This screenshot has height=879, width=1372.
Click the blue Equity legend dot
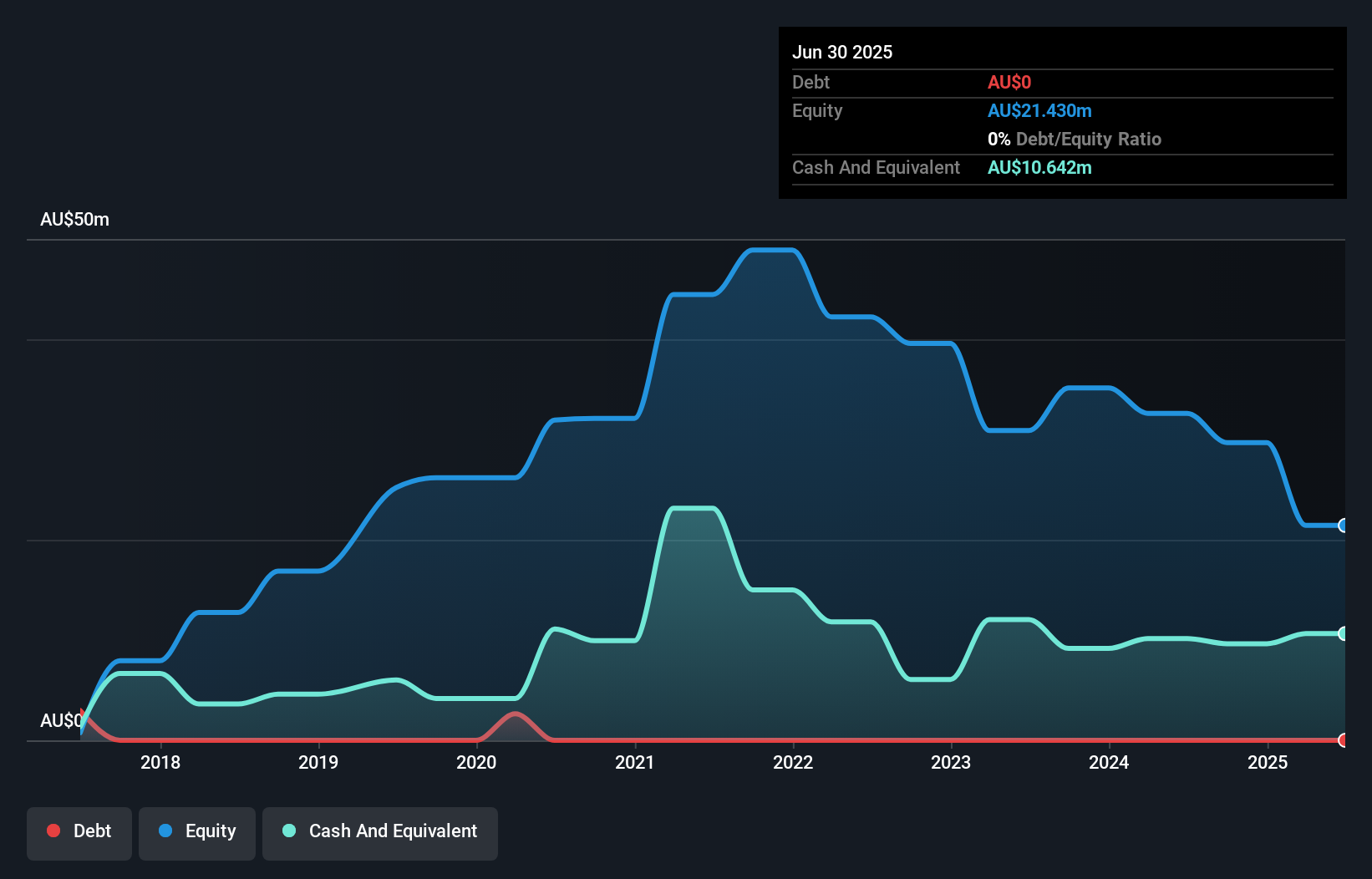pyautogui.click(x=165, y=831)
